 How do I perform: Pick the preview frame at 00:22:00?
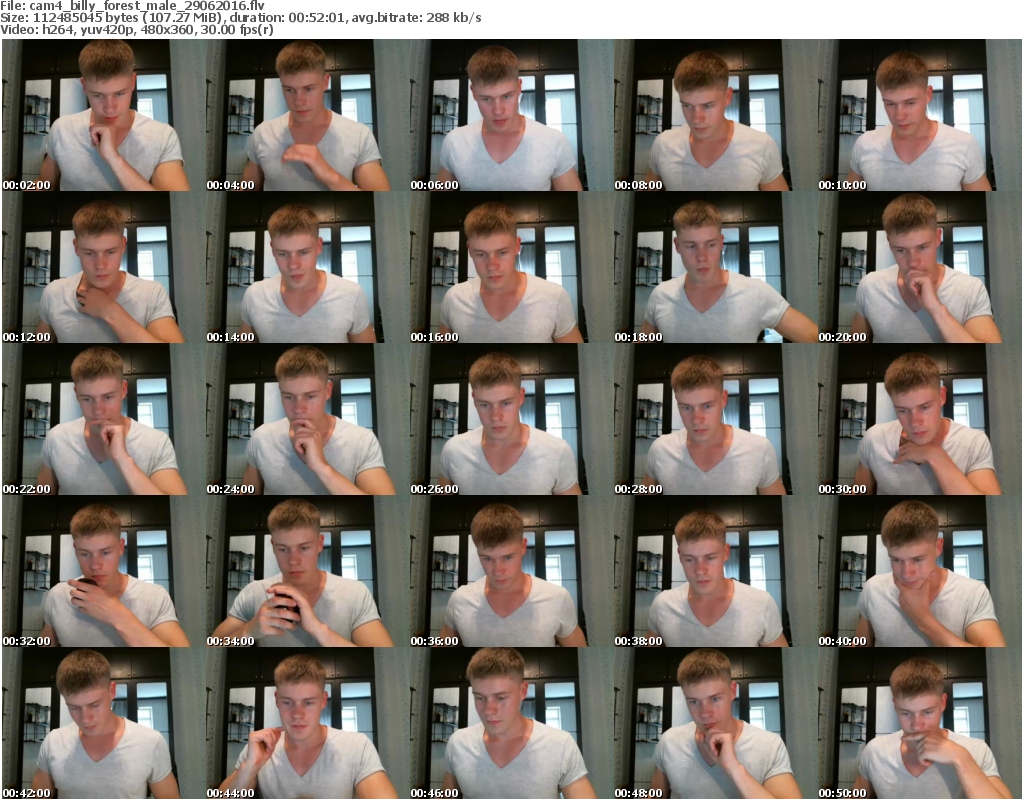[103, 419]
